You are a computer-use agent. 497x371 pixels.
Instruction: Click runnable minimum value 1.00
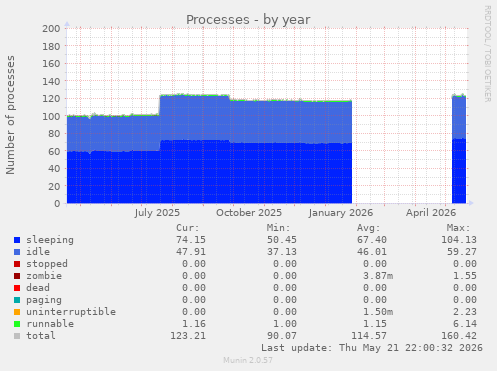click(285, 324)
